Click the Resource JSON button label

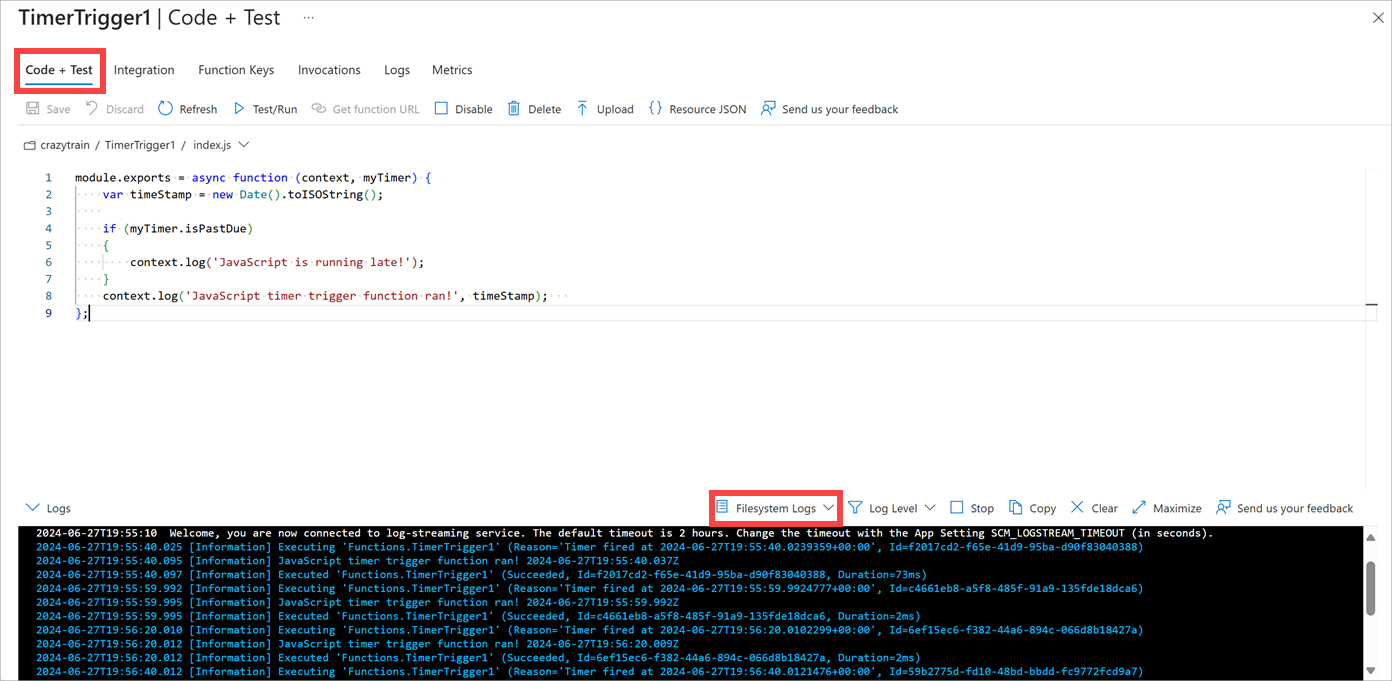click(708, 109)
